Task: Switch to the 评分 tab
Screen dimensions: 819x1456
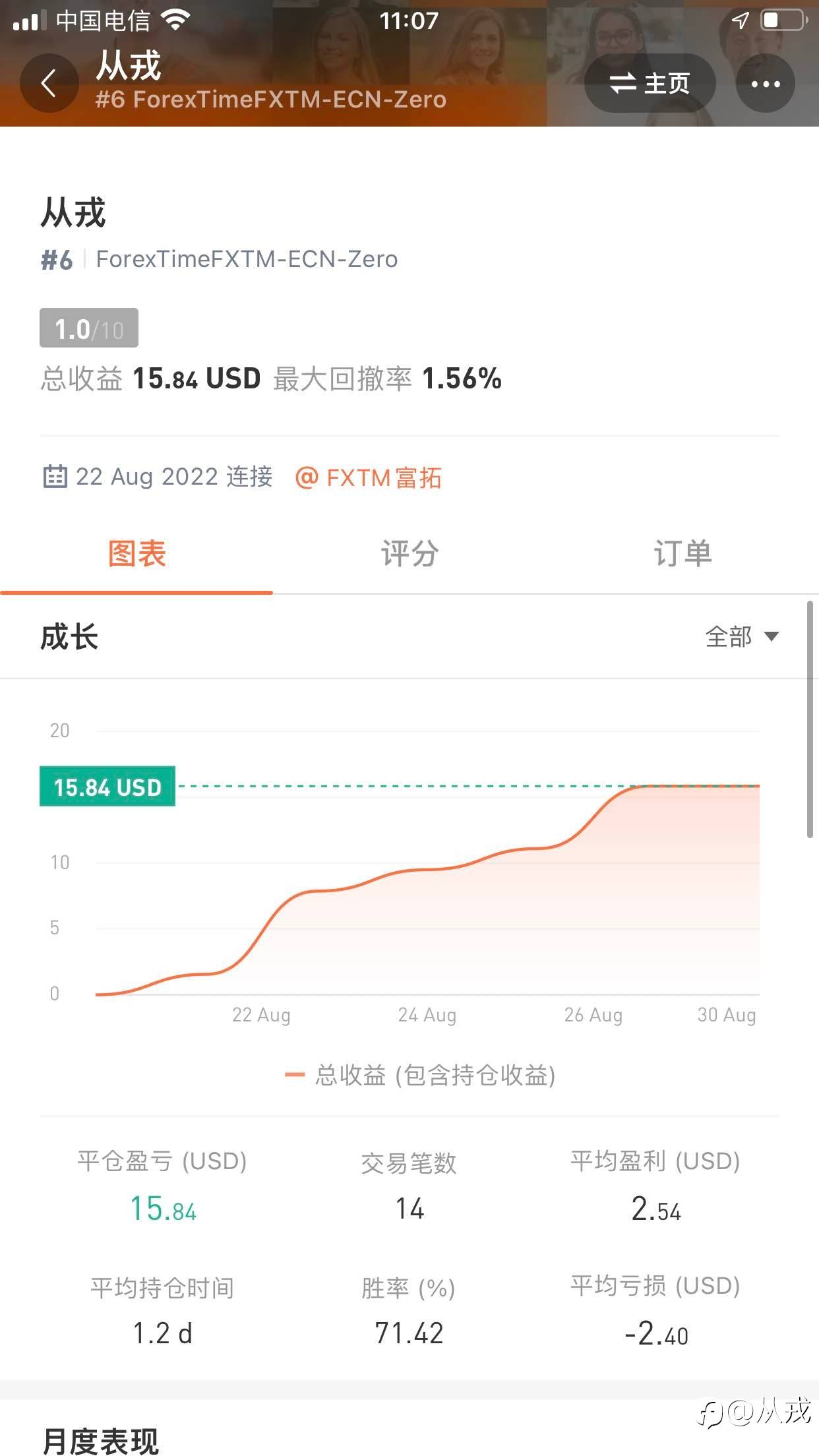Action: click(409, 553)
